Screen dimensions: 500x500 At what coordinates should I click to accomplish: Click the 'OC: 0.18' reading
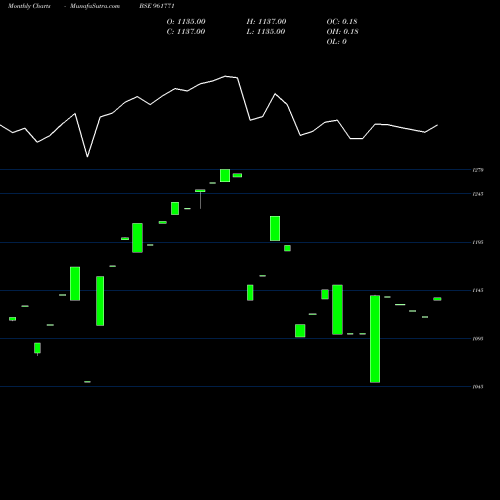[342, 22]
